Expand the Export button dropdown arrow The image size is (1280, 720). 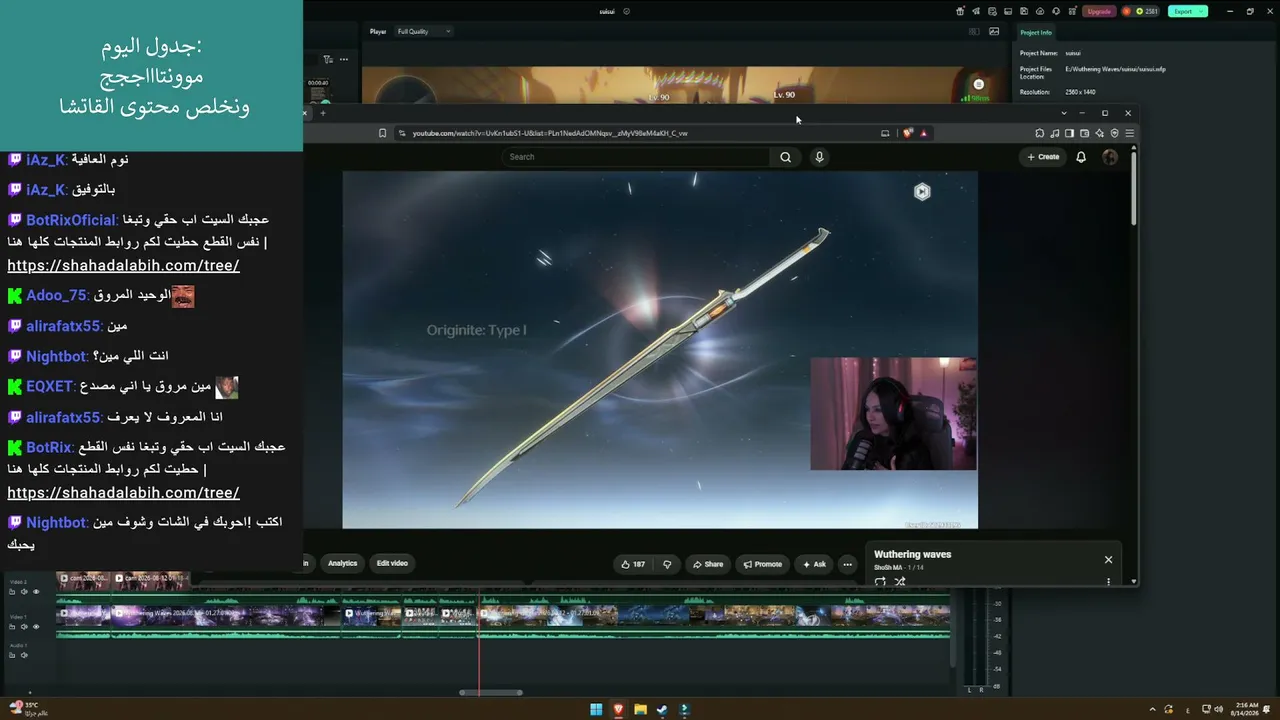click(x=1201, y=11)
